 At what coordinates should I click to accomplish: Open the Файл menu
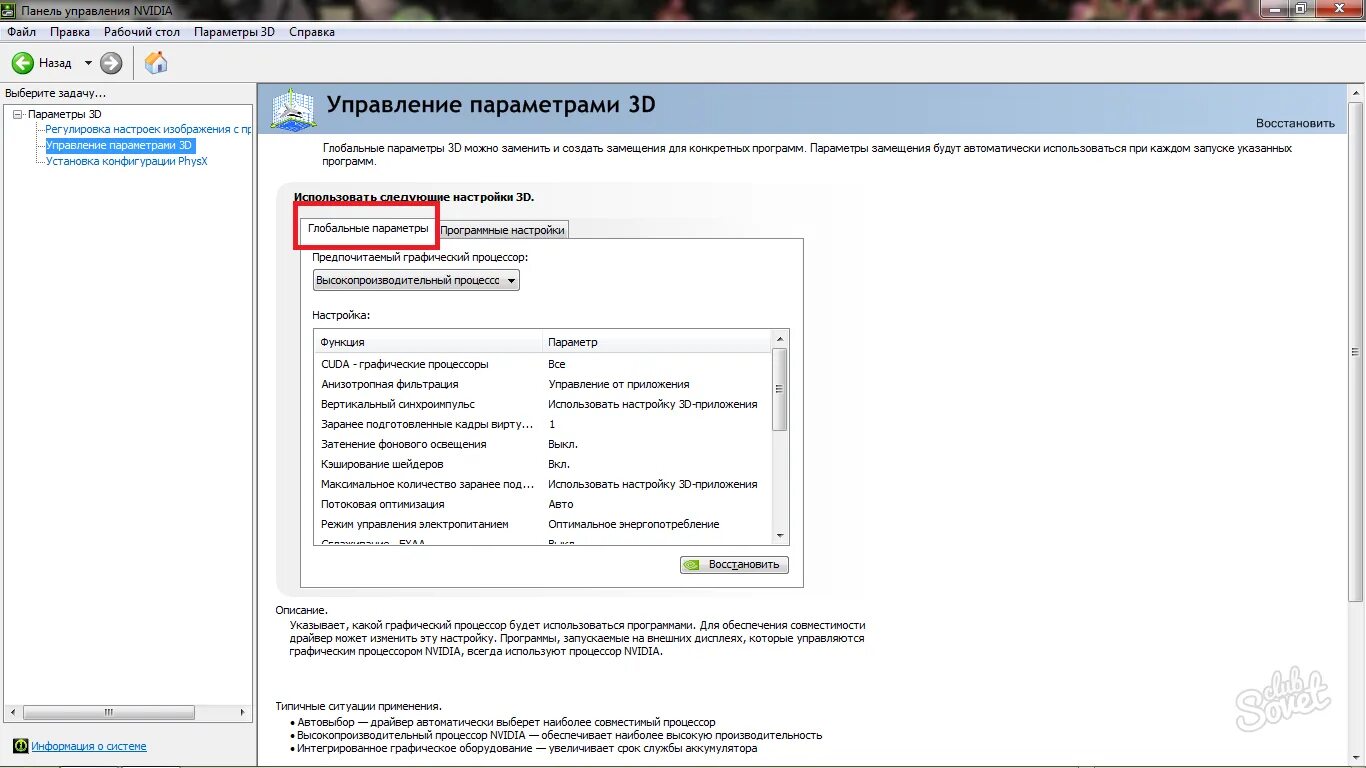[x=21, y=32]
